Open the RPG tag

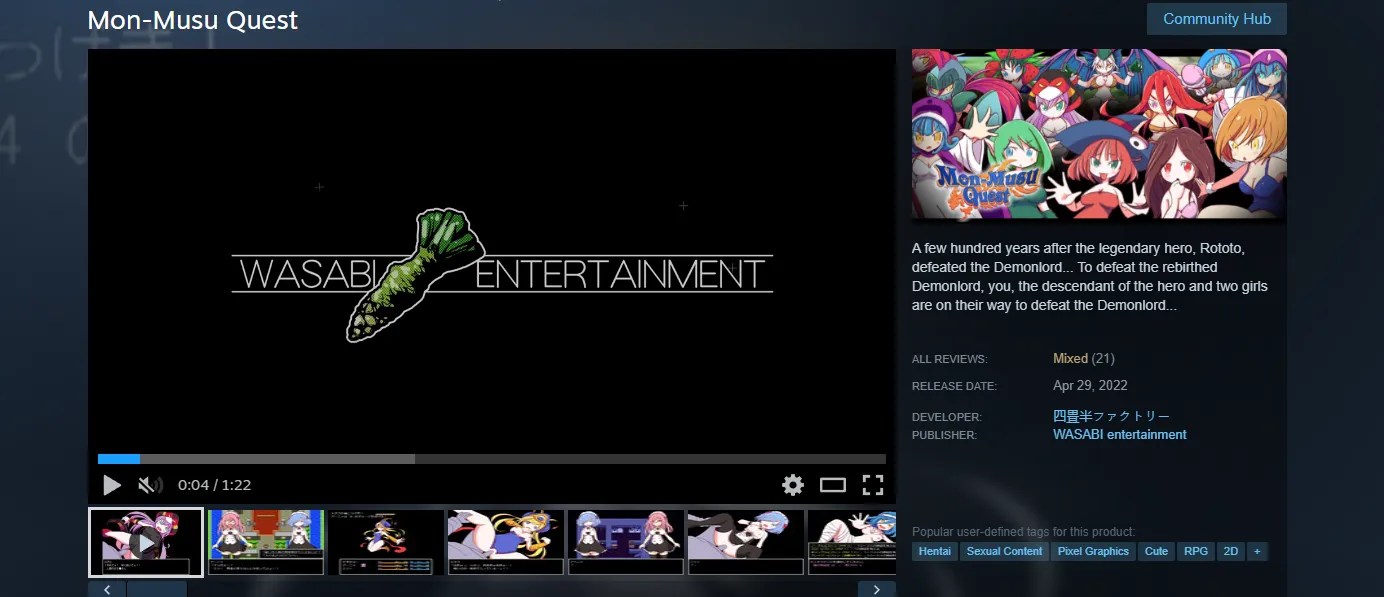(1196, 551)
